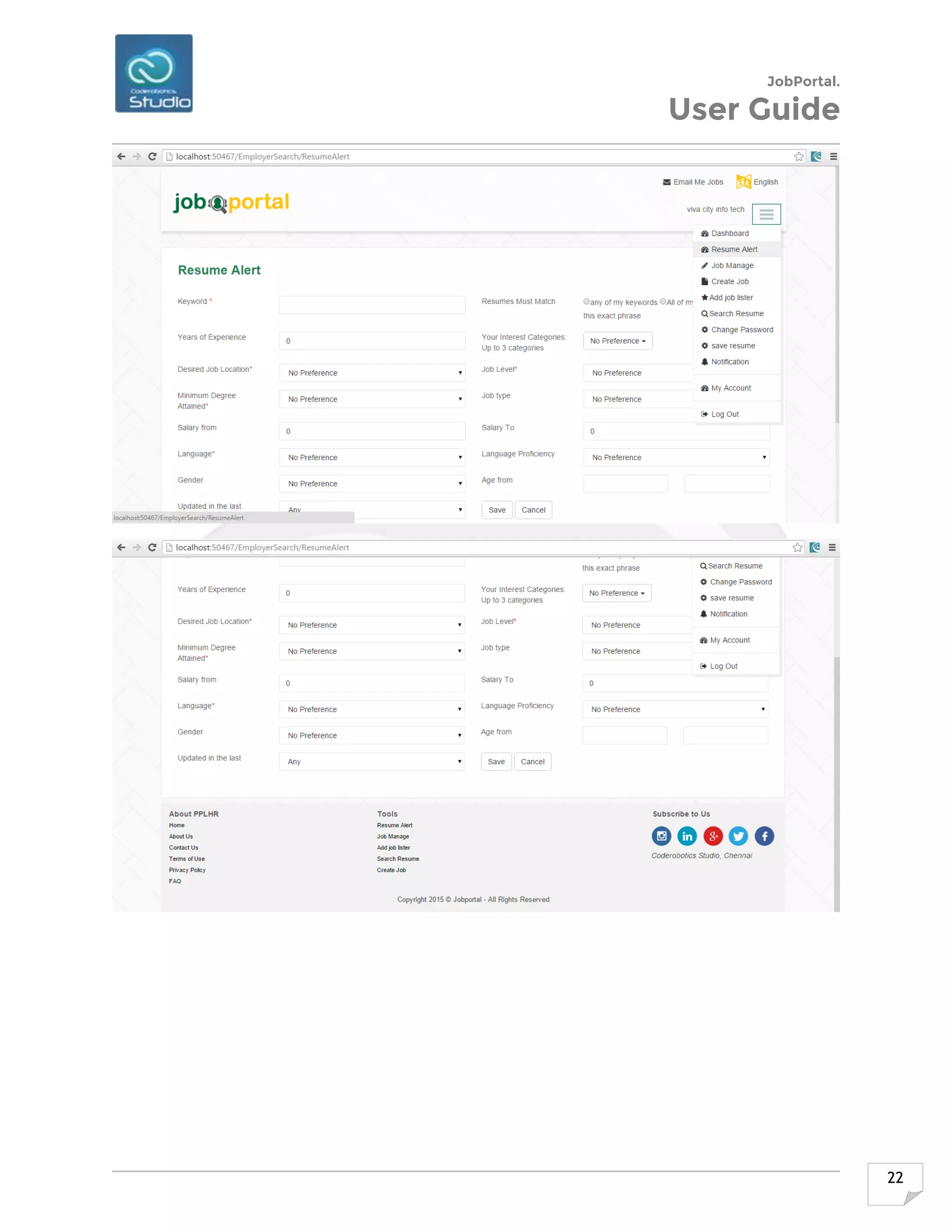Screen dimensions: 952x1232
Task: Open Your Interest Categories dropdown in the lower form
Action: [x=616, y=593]
